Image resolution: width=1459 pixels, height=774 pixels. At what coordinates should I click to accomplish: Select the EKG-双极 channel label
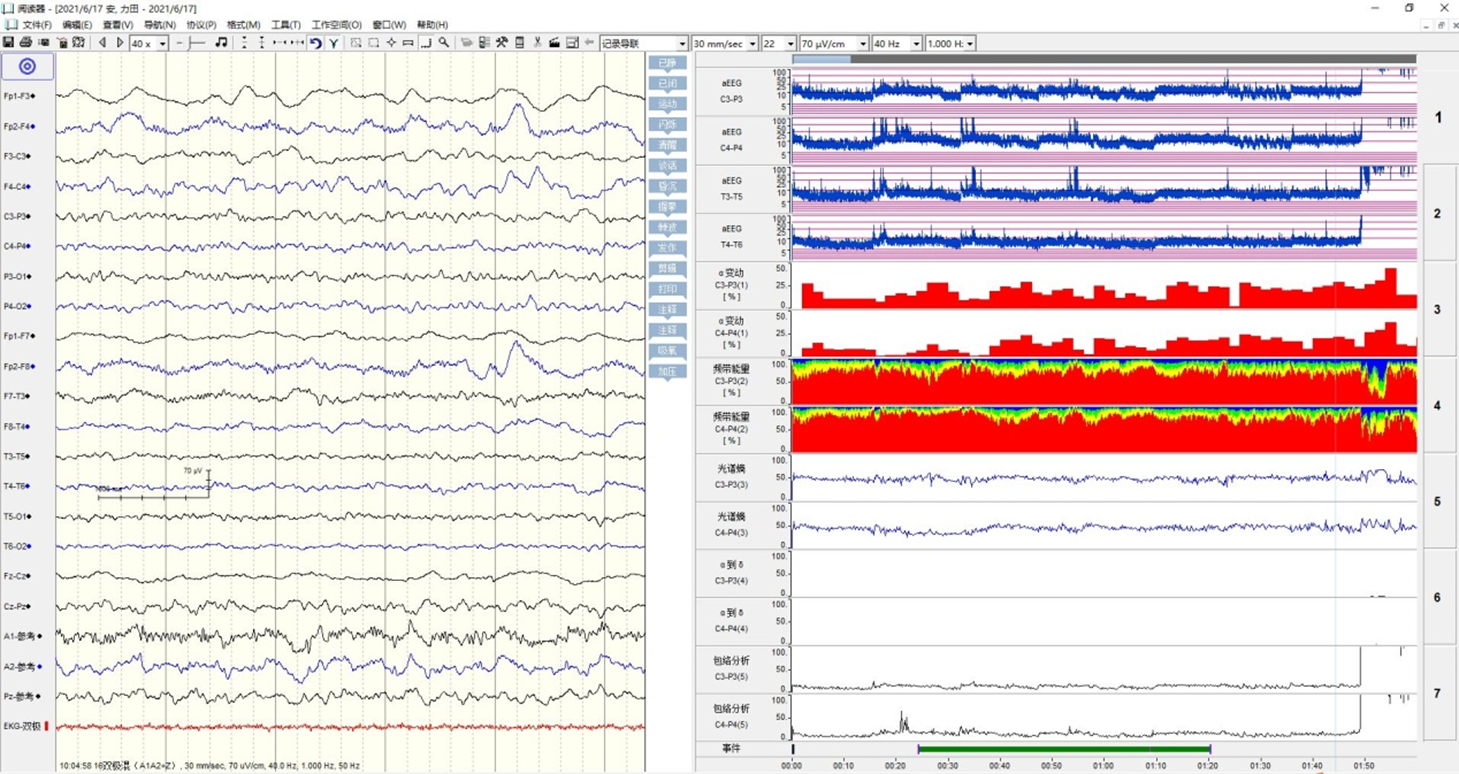point(25,726)
